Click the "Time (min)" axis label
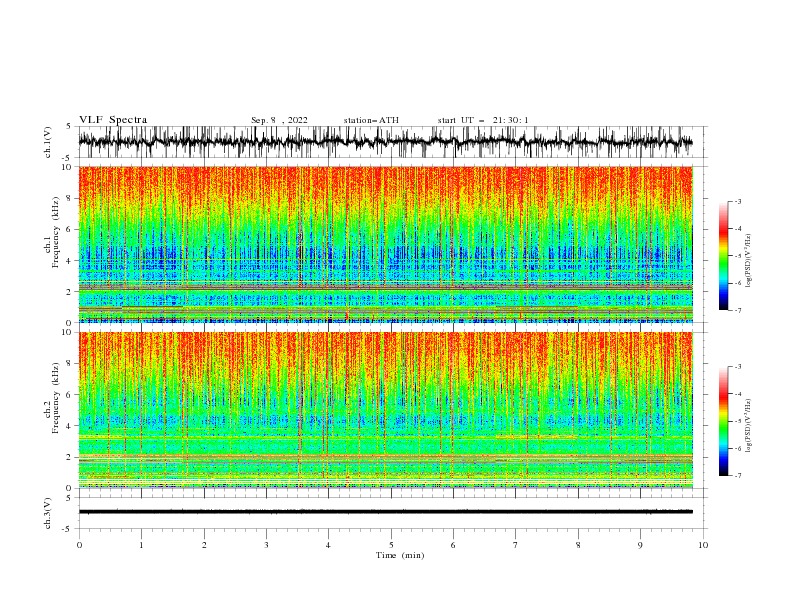 click(400, 555)
